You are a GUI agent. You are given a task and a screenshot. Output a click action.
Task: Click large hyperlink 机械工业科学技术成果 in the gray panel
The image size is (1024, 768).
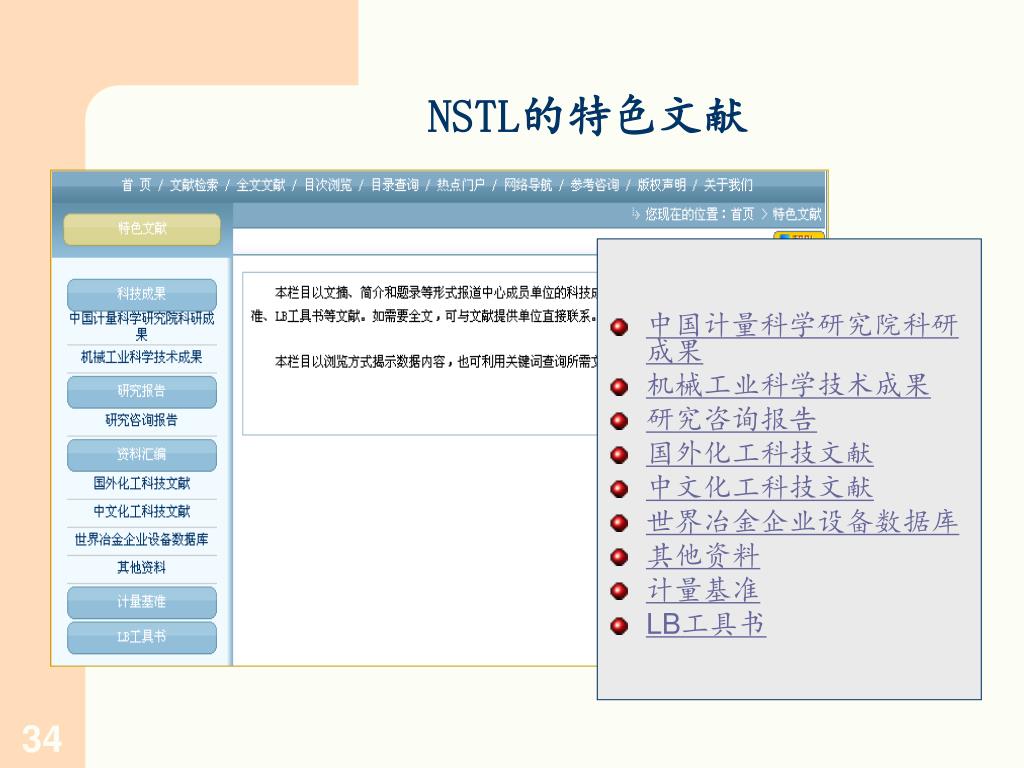788,385
